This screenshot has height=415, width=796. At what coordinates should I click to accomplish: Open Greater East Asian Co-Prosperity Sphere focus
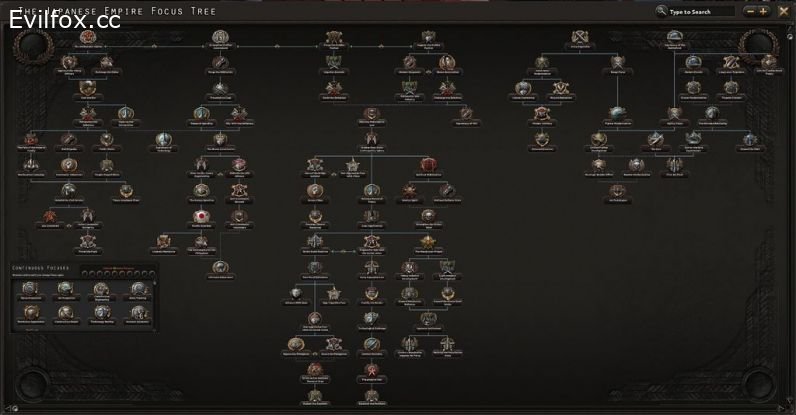tap(372, 142)
